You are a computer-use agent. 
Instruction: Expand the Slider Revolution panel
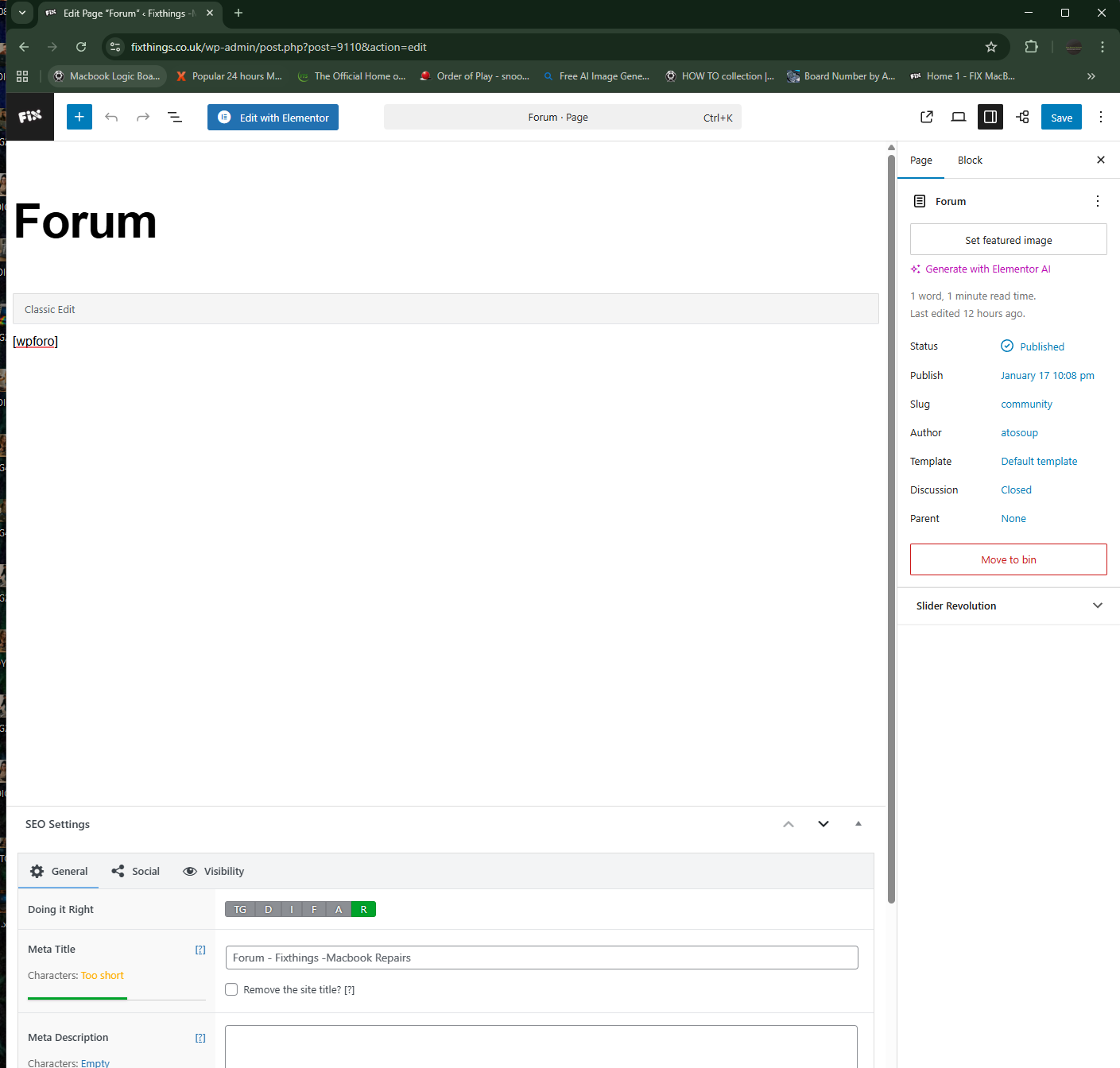[x=1098, y=606]
